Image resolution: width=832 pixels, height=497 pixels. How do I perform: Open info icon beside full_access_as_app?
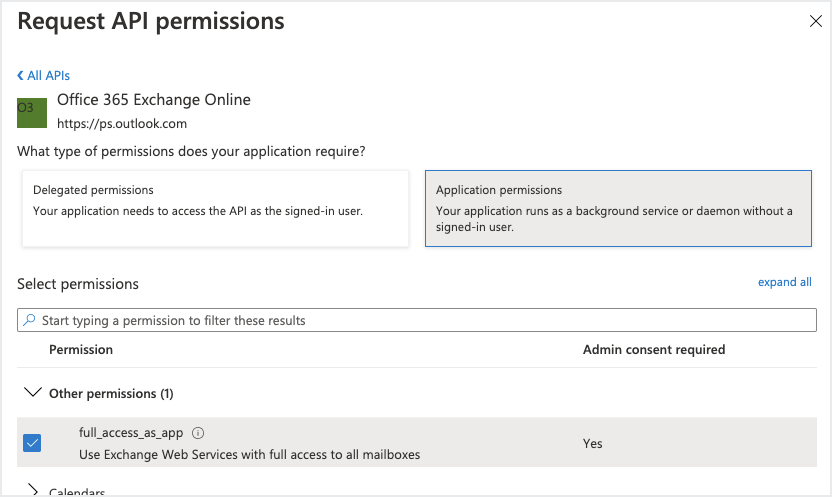[198, 433]
